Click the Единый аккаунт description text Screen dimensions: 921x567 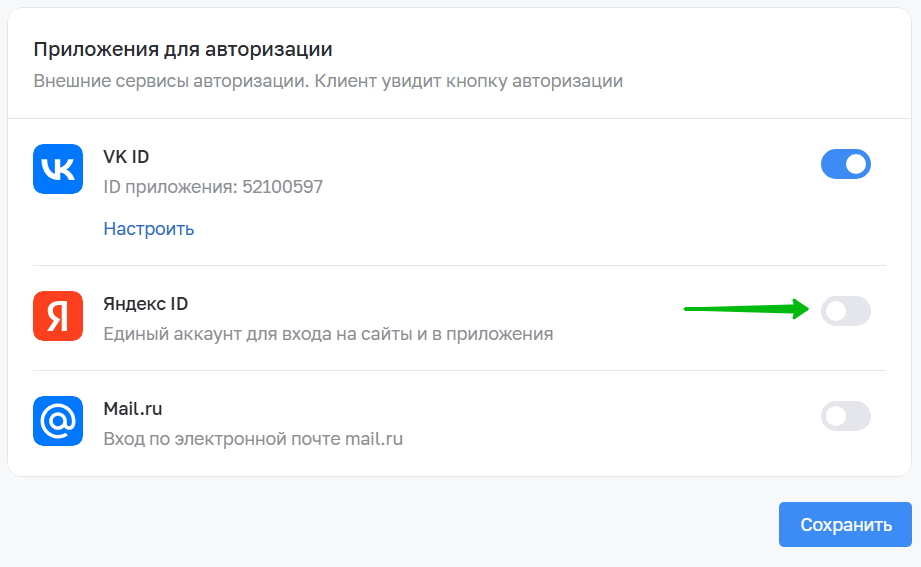[328, 334]
